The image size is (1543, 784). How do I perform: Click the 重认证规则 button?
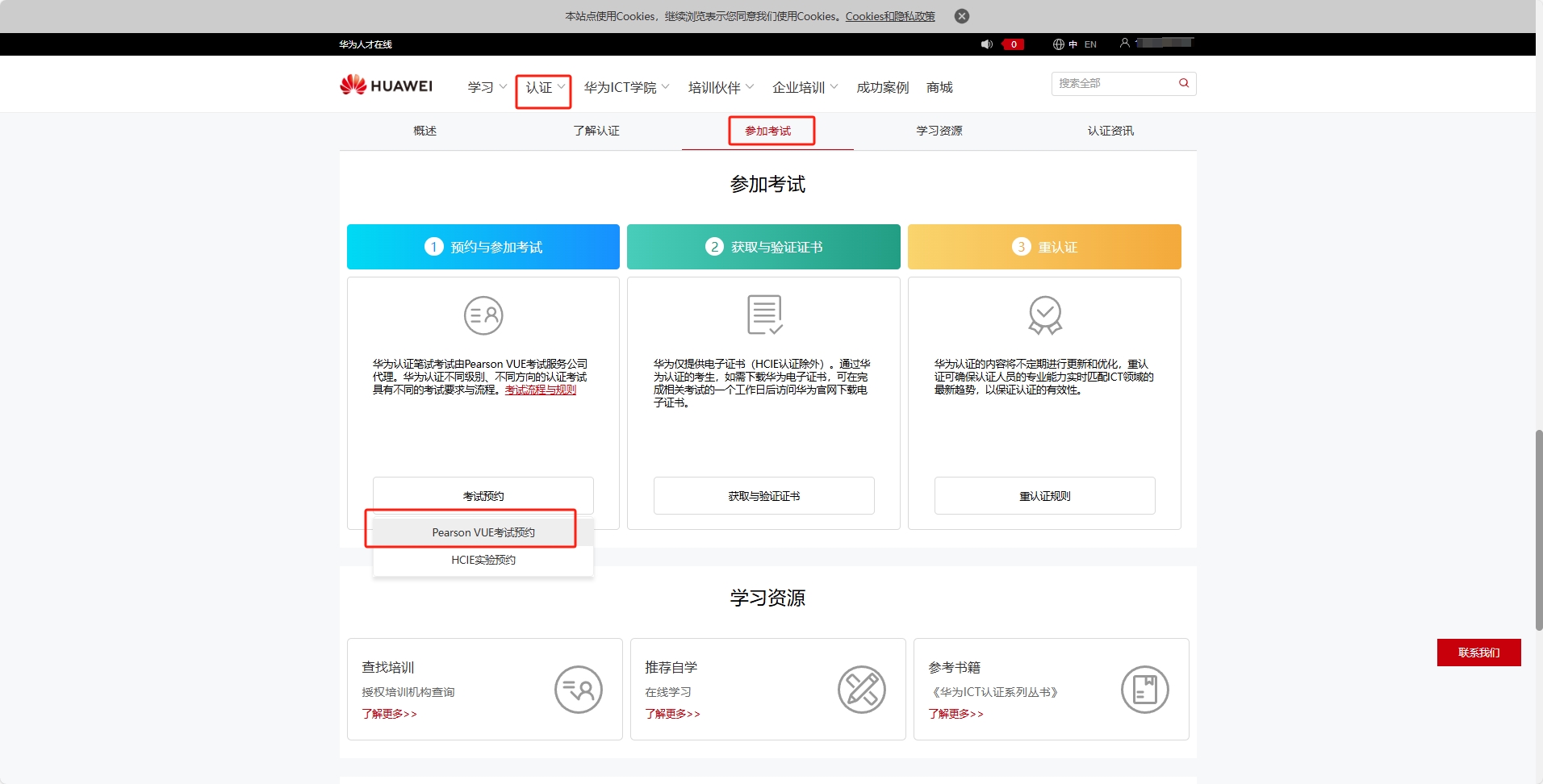1045,496
